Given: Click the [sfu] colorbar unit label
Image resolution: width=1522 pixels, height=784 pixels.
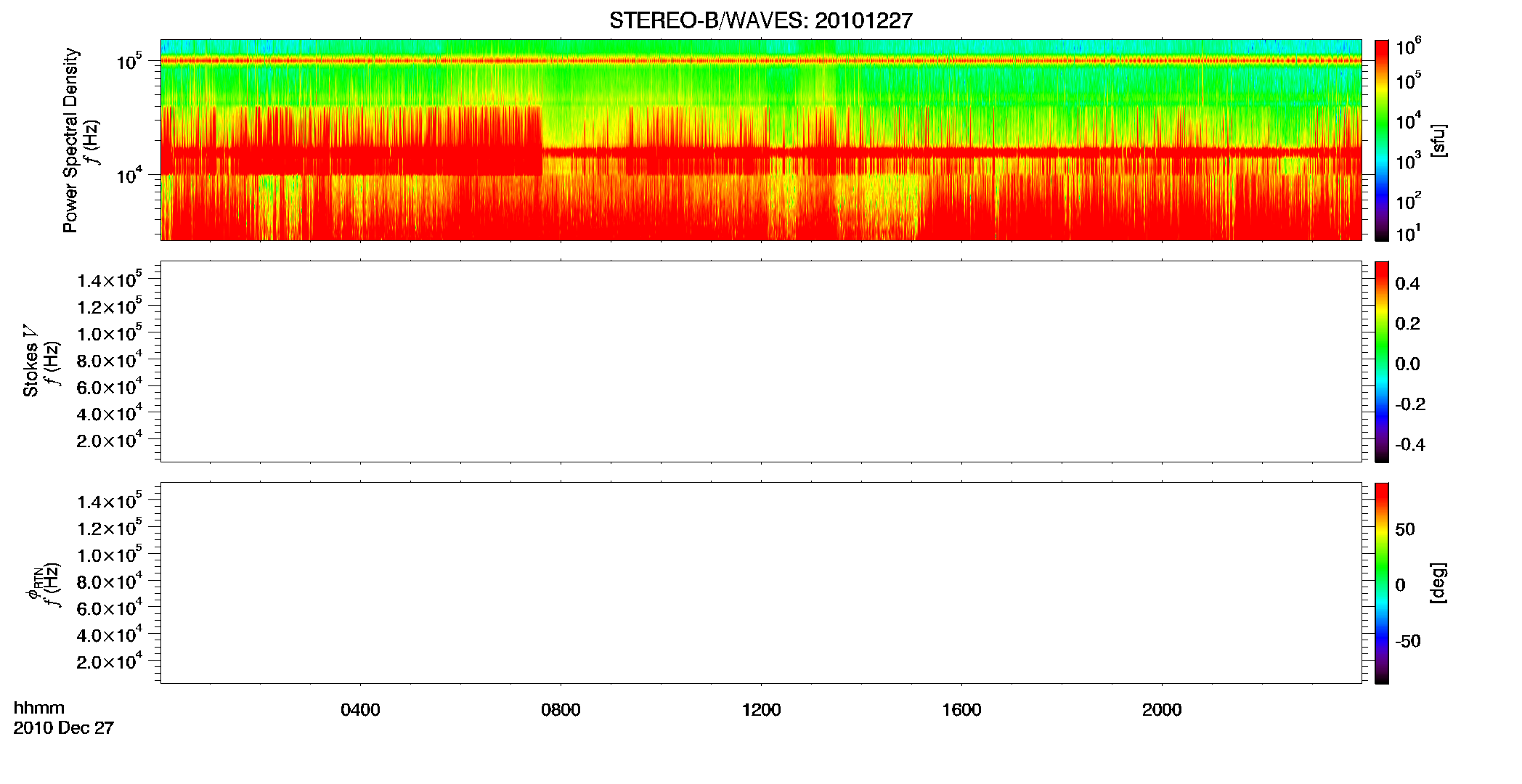Looking at the screenshot, I should [x=1438, y=140].
